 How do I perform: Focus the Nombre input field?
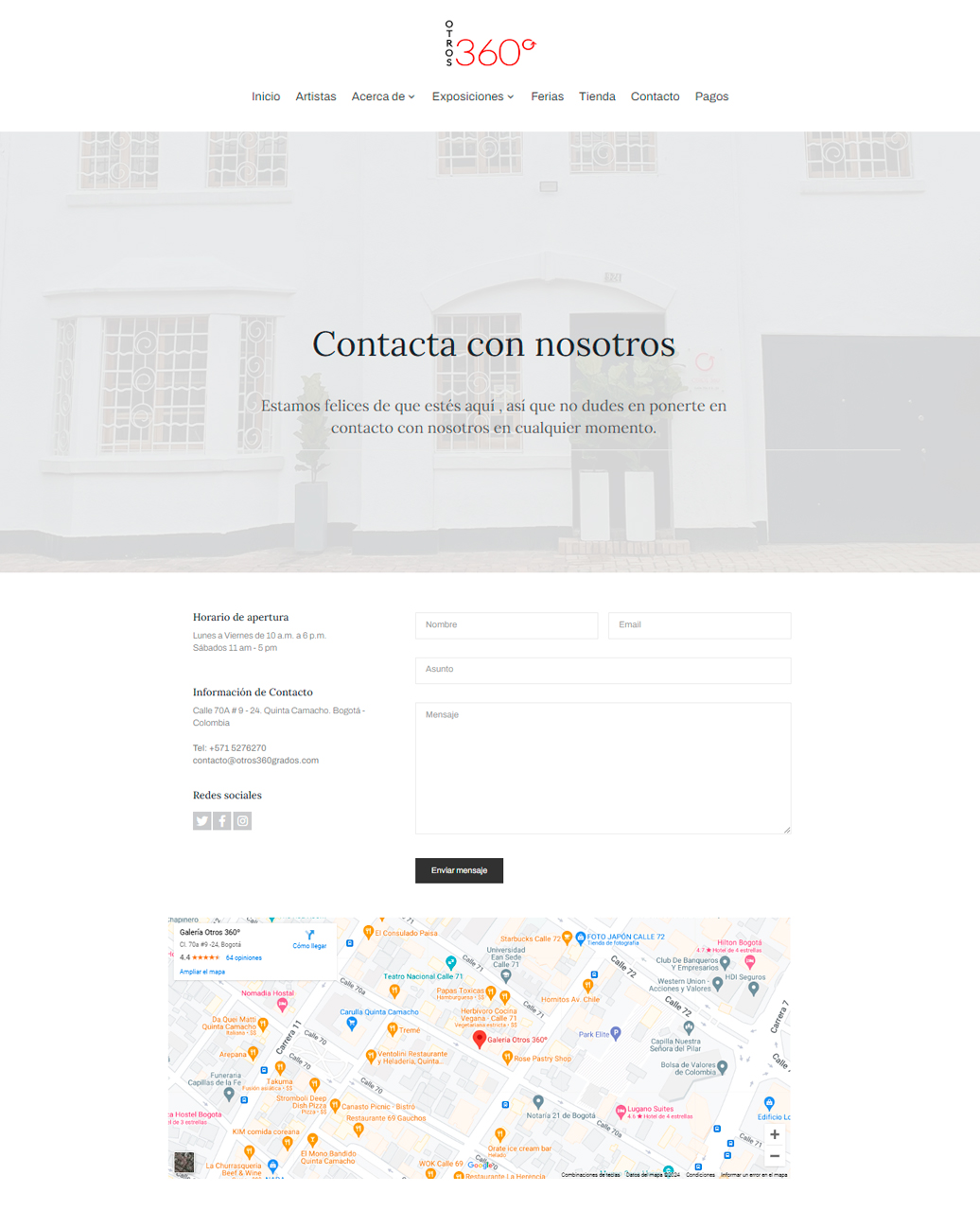[x=506, y=625]
